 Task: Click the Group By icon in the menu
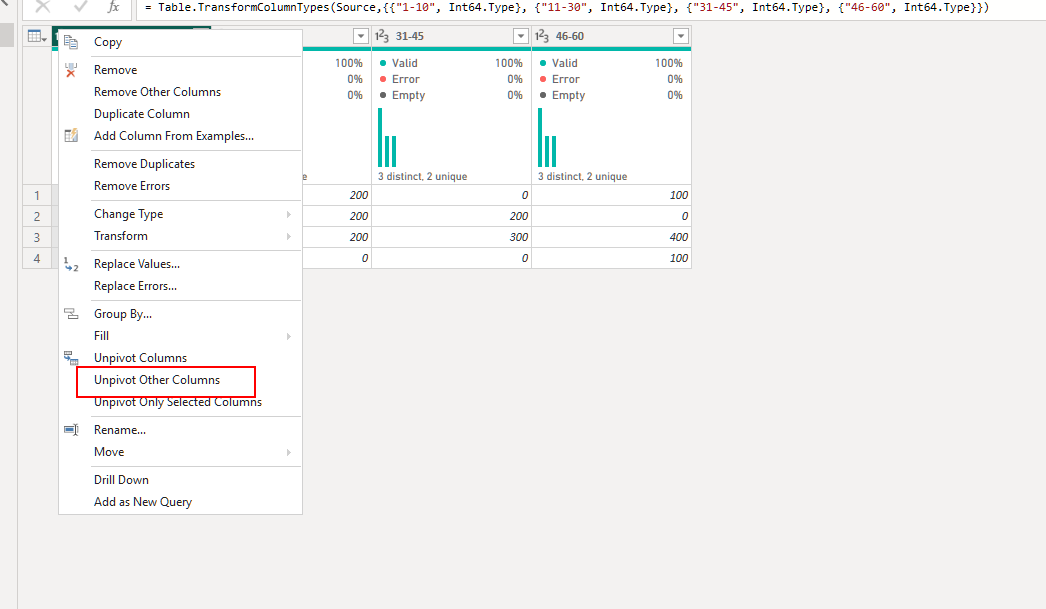[71, 314]
